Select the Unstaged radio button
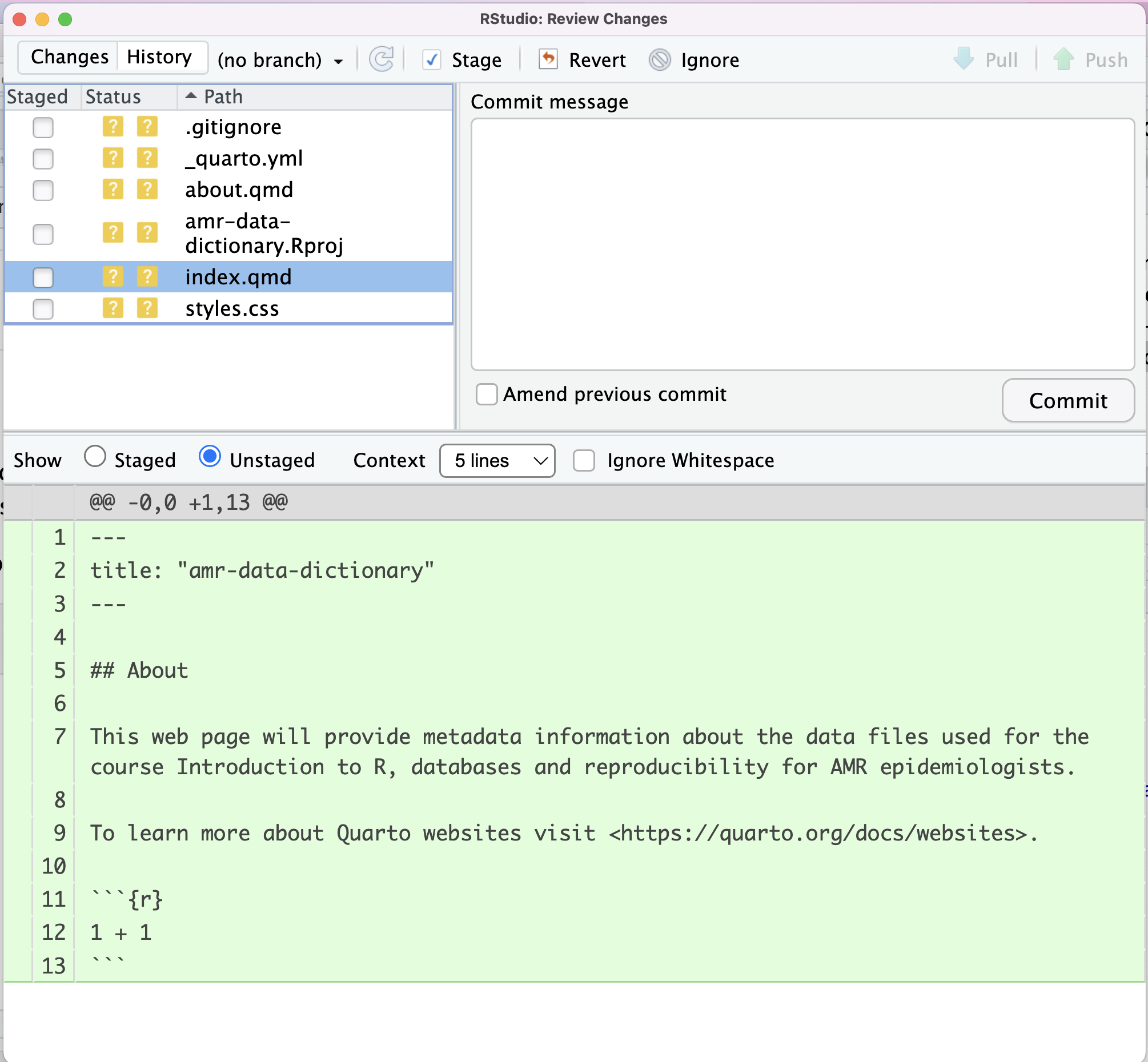 click(210, 457)
